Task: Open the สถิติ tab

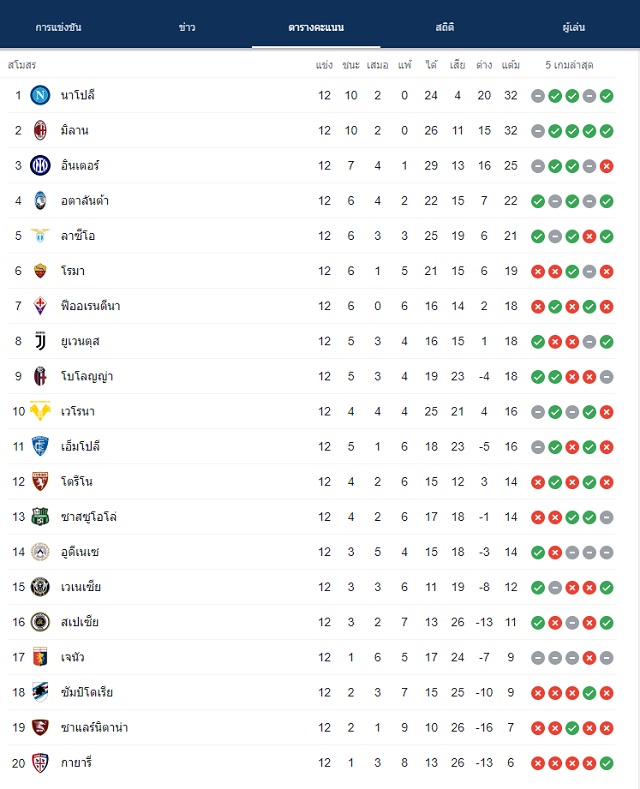Action: 445,27
